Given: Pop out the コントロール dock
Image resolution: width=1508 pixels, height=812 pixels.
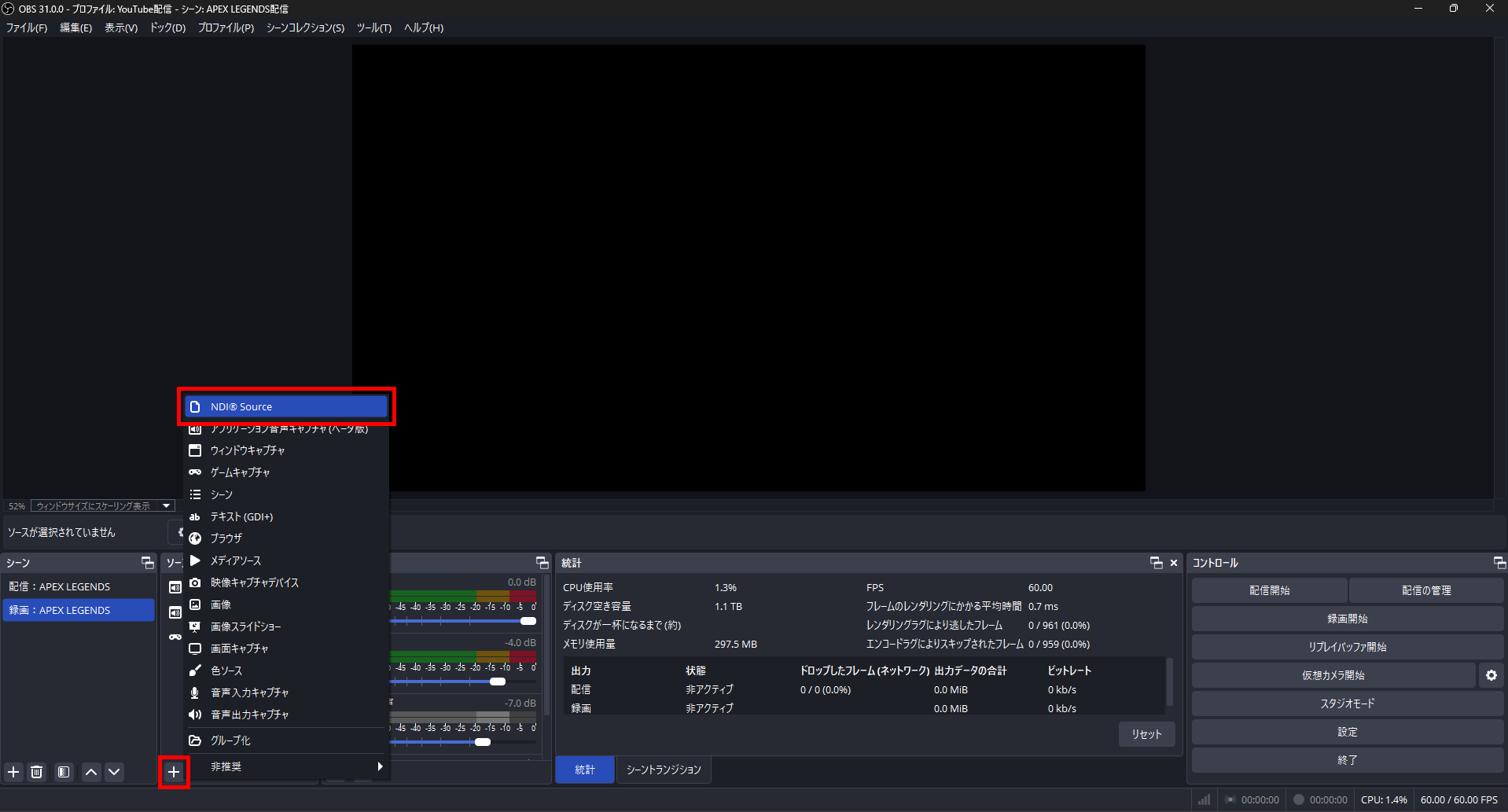Looking at the screenshot, I should tap(1499, 563).
